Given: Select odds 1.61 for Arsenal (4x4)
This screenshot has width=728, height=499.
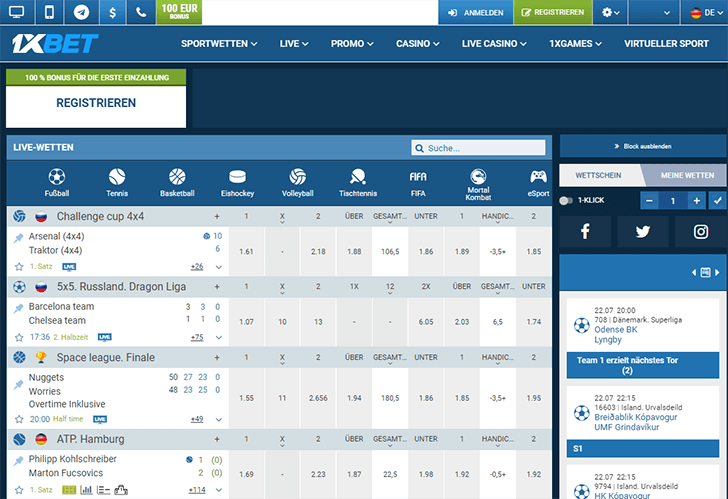Looking at the screenshot, I should pos(247,252).
